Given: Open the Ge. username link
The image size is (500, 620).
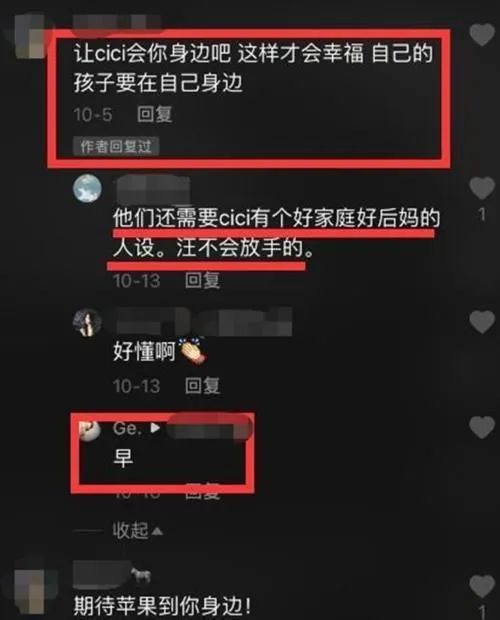Looking at the screenshot, I should point(127,428).
